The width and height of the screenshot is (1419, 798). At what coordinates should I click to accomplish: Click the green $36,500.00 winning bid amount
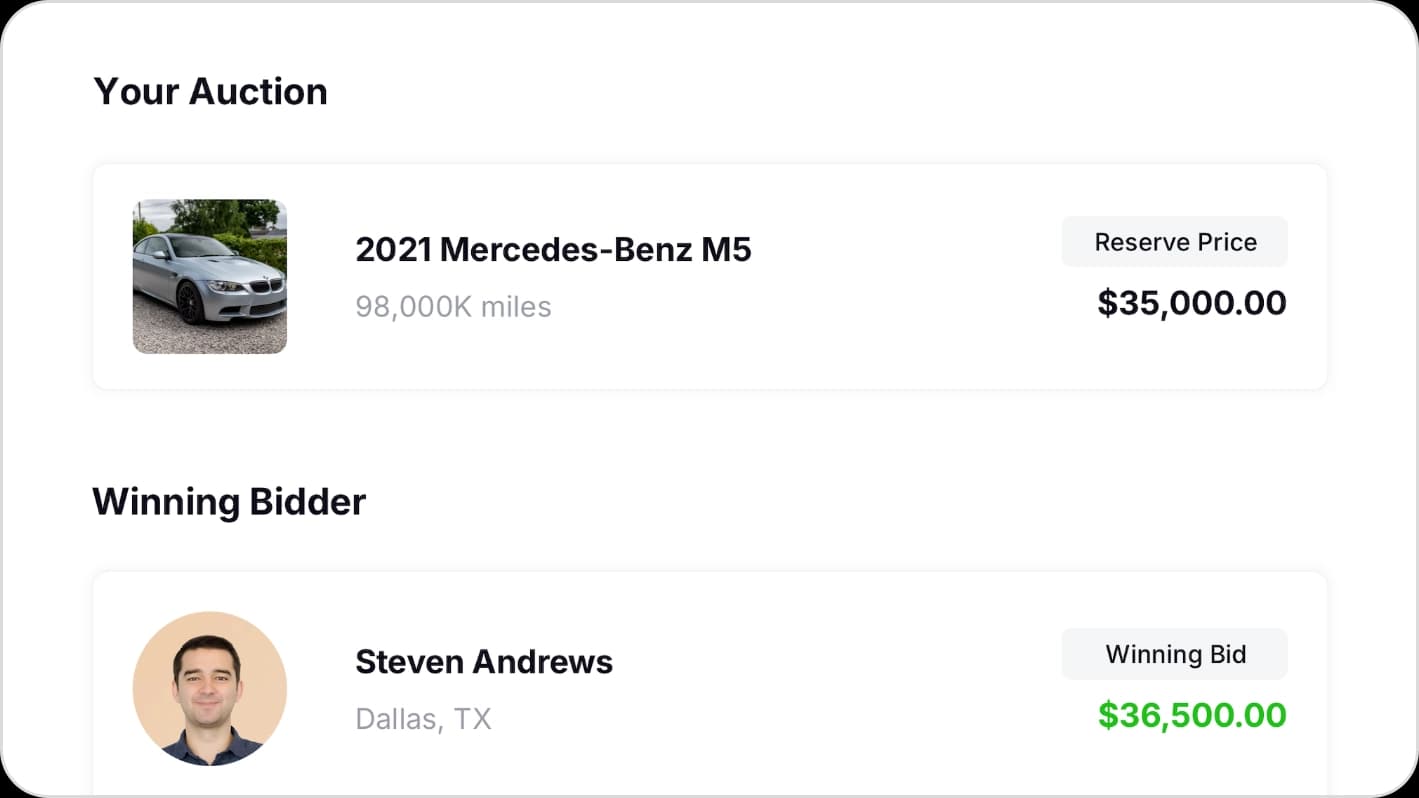tap(1192, 715)
